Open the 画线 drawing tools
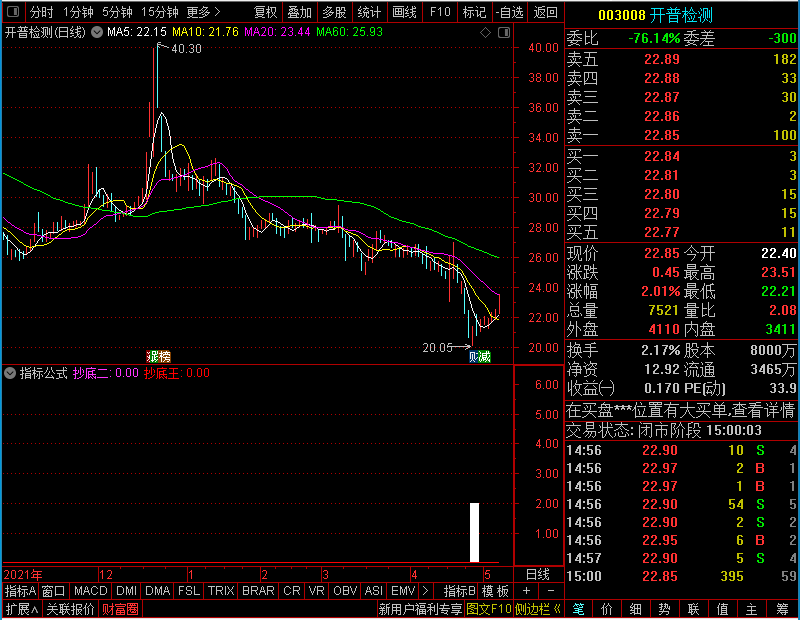Image resolution: width=800 pixels, height=620 pixels. tap(404, 12)
